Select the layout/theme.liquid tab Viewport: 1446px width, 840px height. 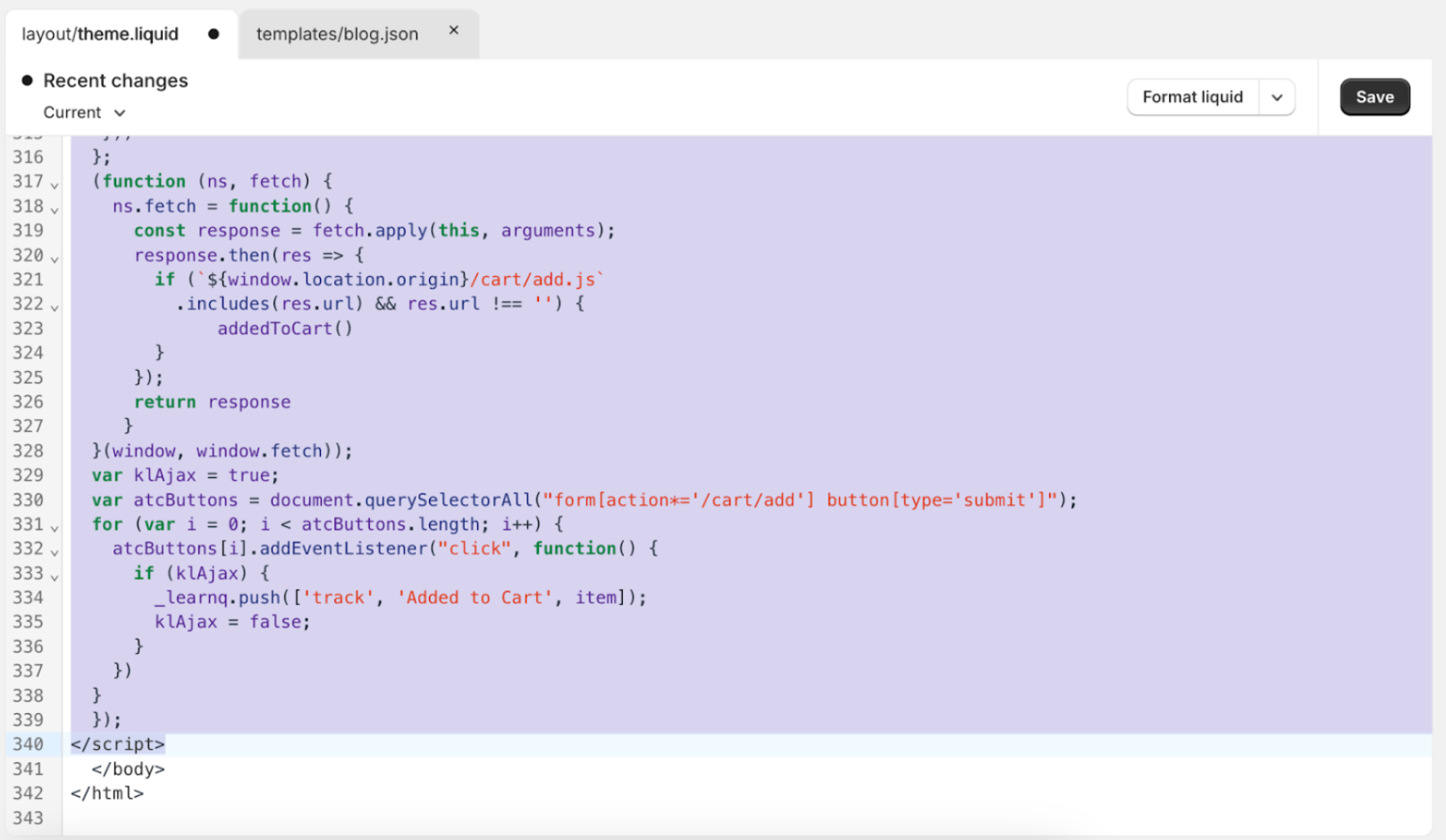[100, 34]
